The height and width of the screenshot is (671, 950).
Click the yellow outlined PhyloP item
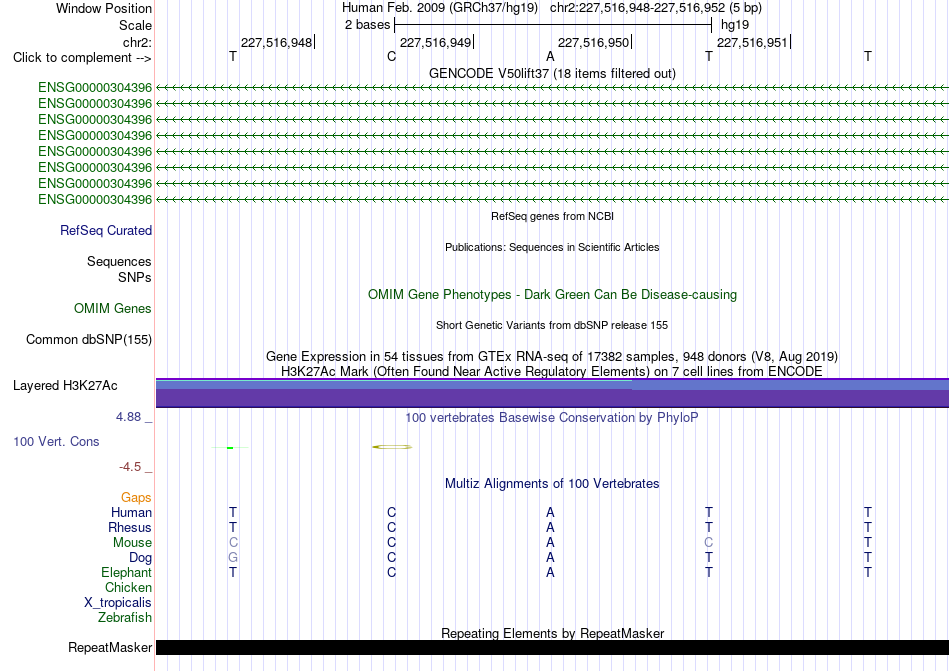(392, 447)
